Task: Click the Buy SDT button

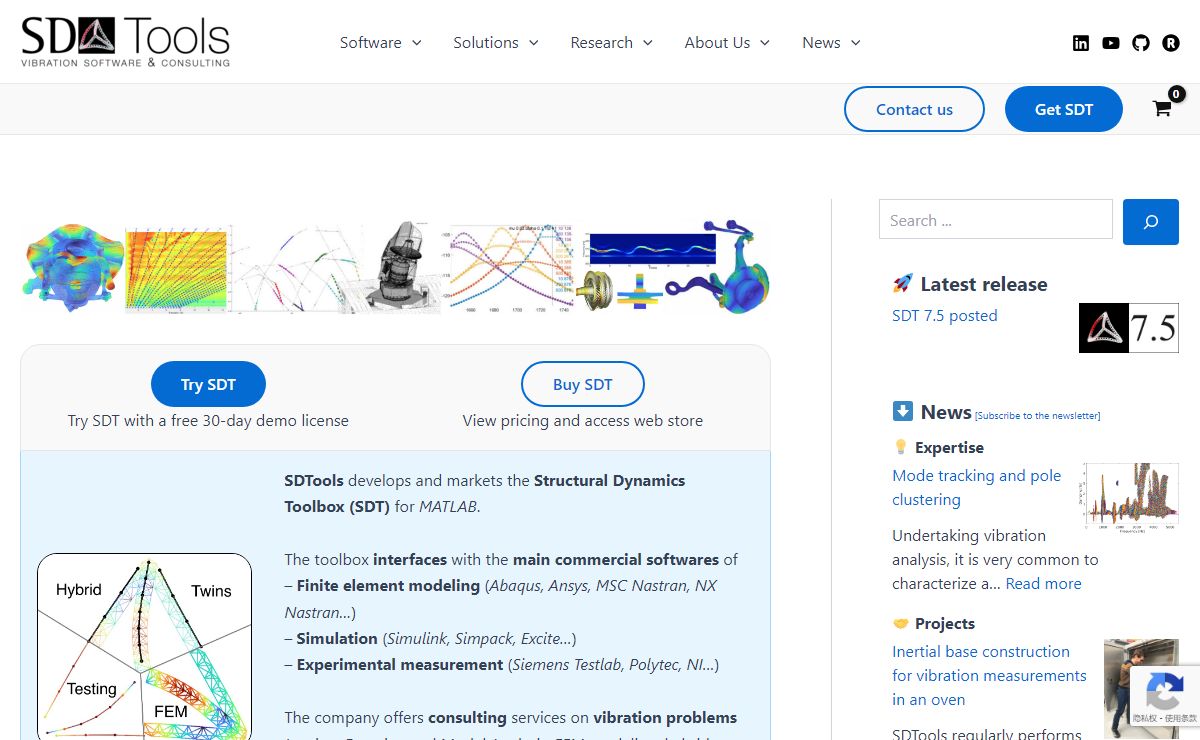Action: pos(583,384)
